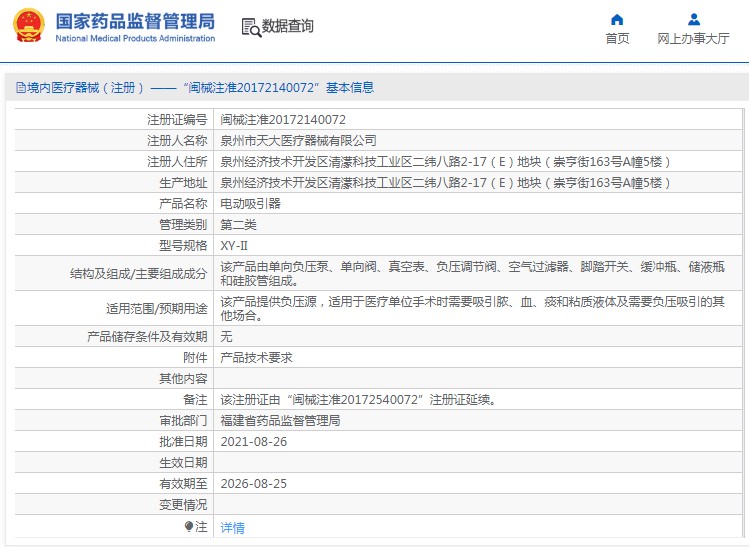749x547 pixels.
Task: Open 网上办事大厅 user icon
Action: pyautogui.click(x=694, y=20)
